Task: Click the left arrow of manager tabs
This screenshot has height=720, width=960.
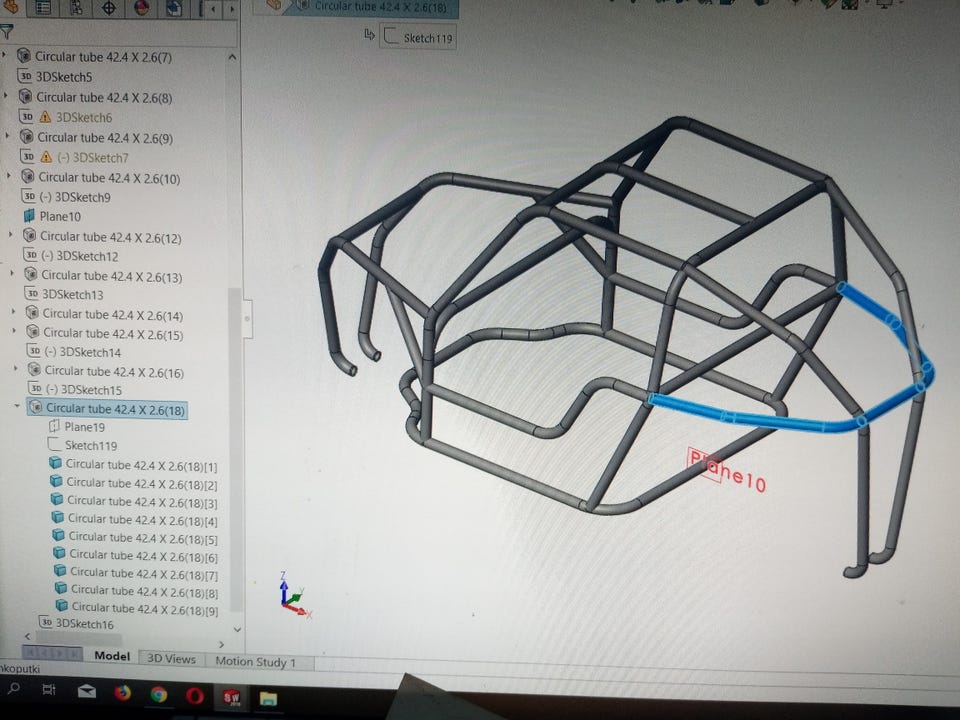Action: click(214, 9)
